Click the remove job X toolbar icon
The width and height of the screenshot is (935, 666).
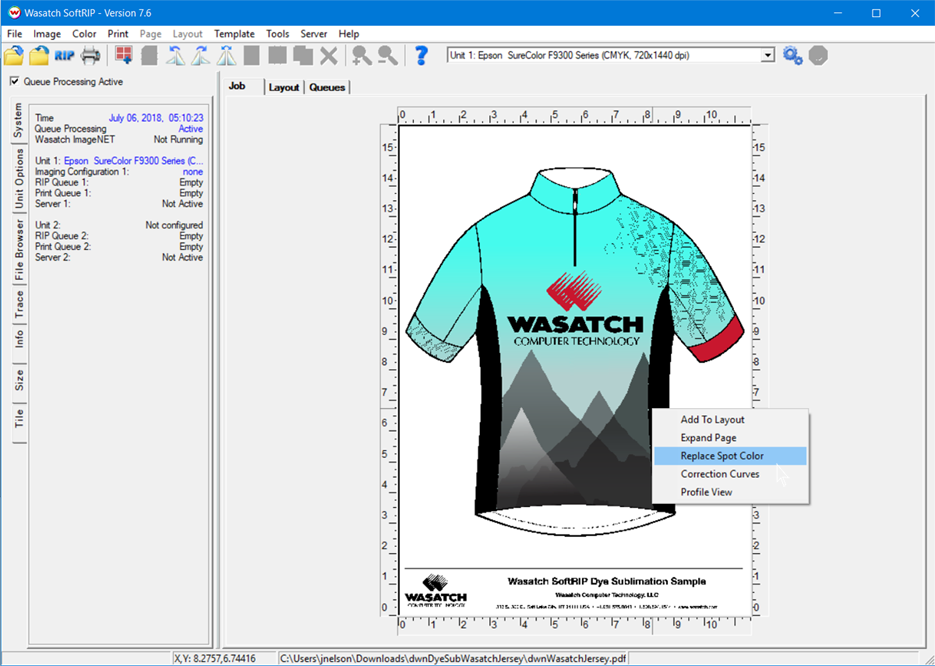point(330,56)
